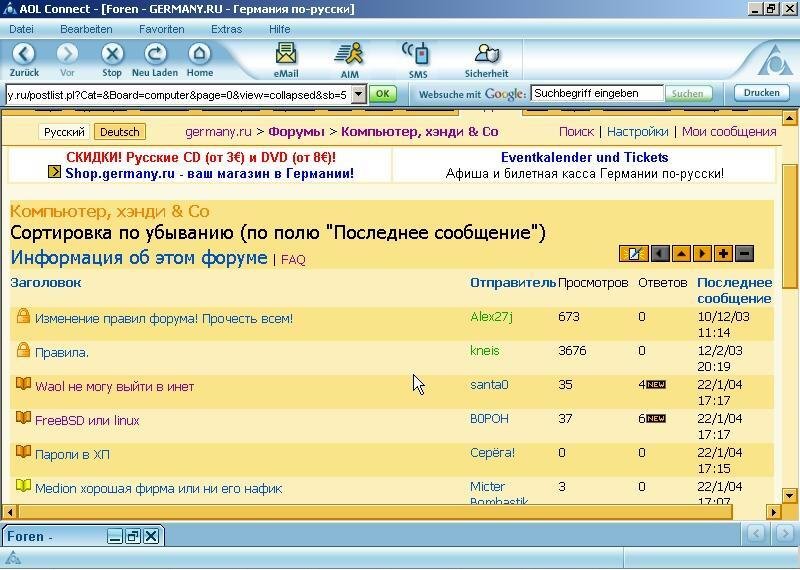The image size is (800, 570).
Task: Follow the Форумы breadcrumb link
Action: click(x=296, y=132)
